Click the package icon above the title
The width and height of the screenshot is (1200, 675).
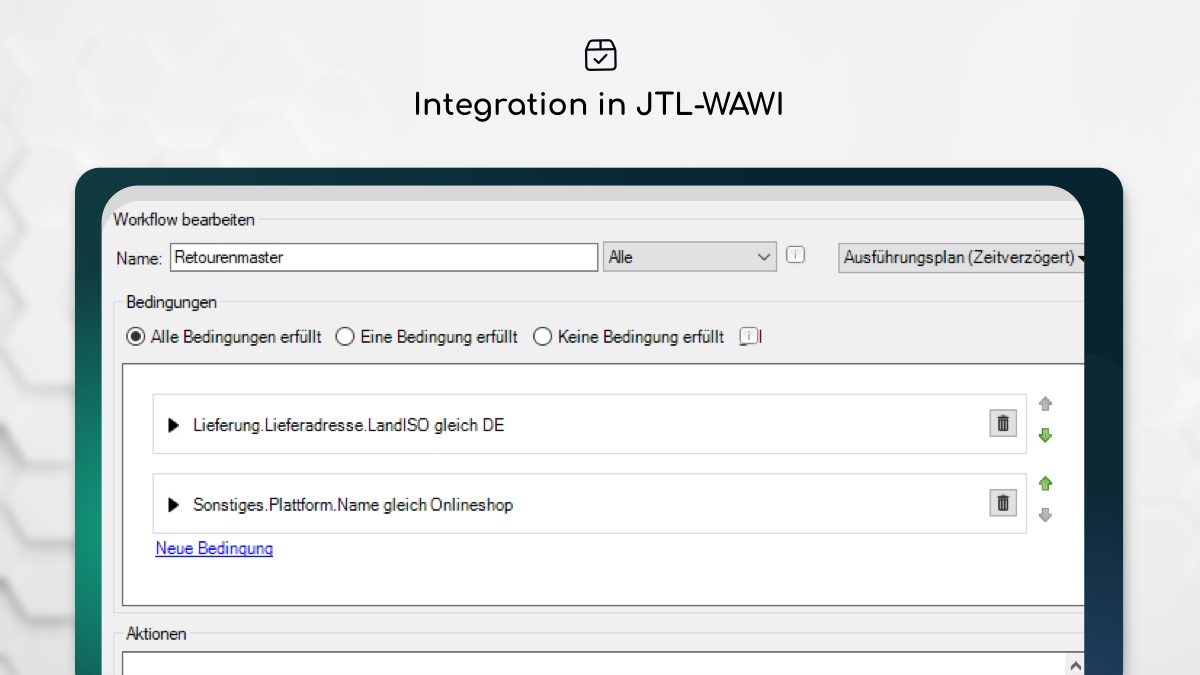point(600,55)
